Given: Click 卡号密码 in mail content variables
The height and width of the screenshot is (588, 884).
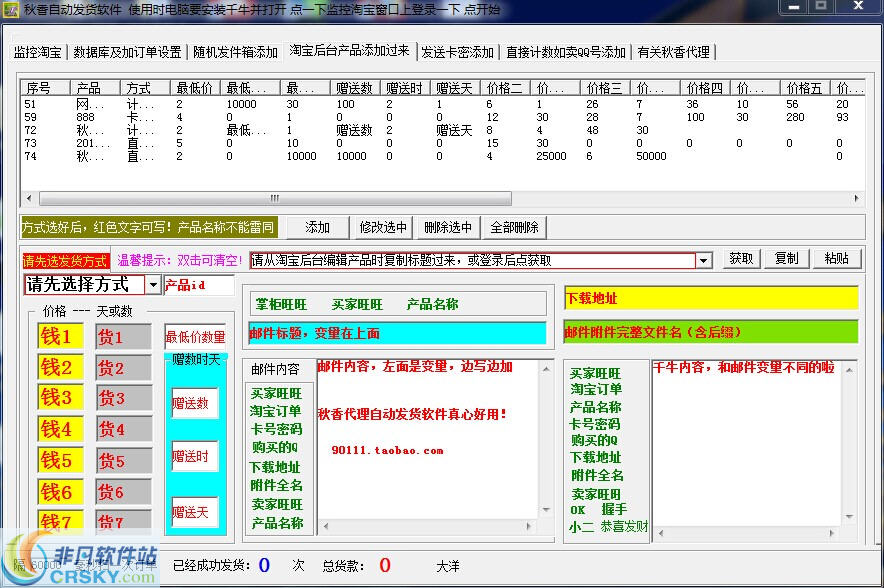Looking at the screenshot, I should coord(276,429).
